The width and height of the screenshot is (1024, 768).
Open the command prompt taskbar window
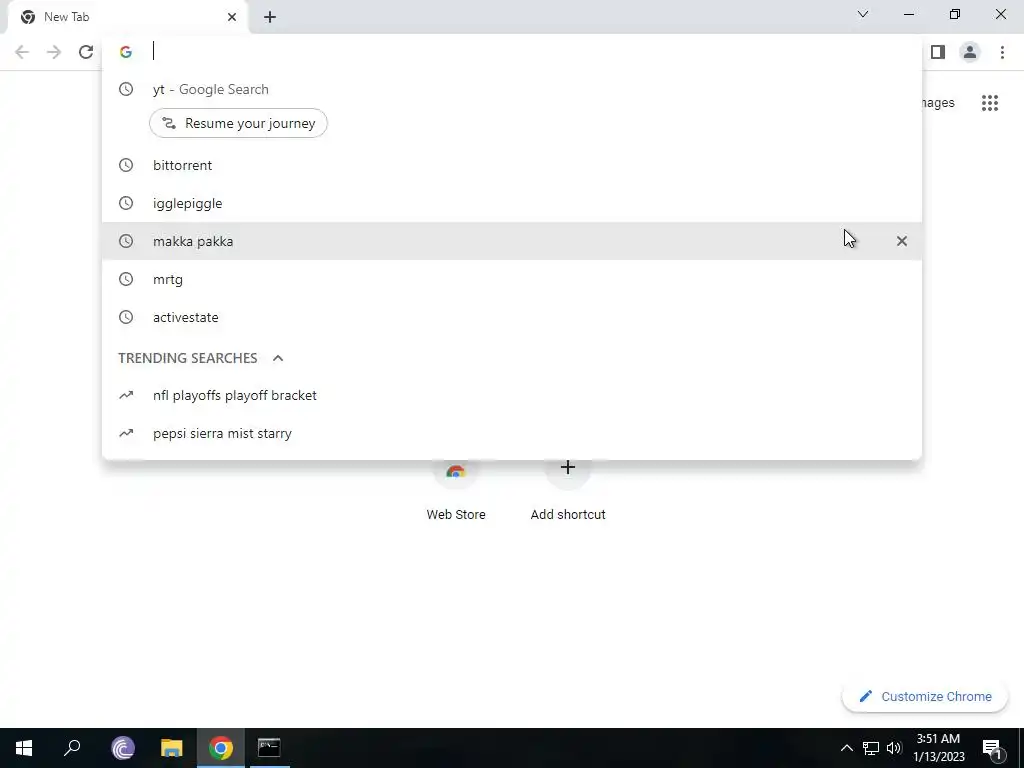(x=269, y=748)
